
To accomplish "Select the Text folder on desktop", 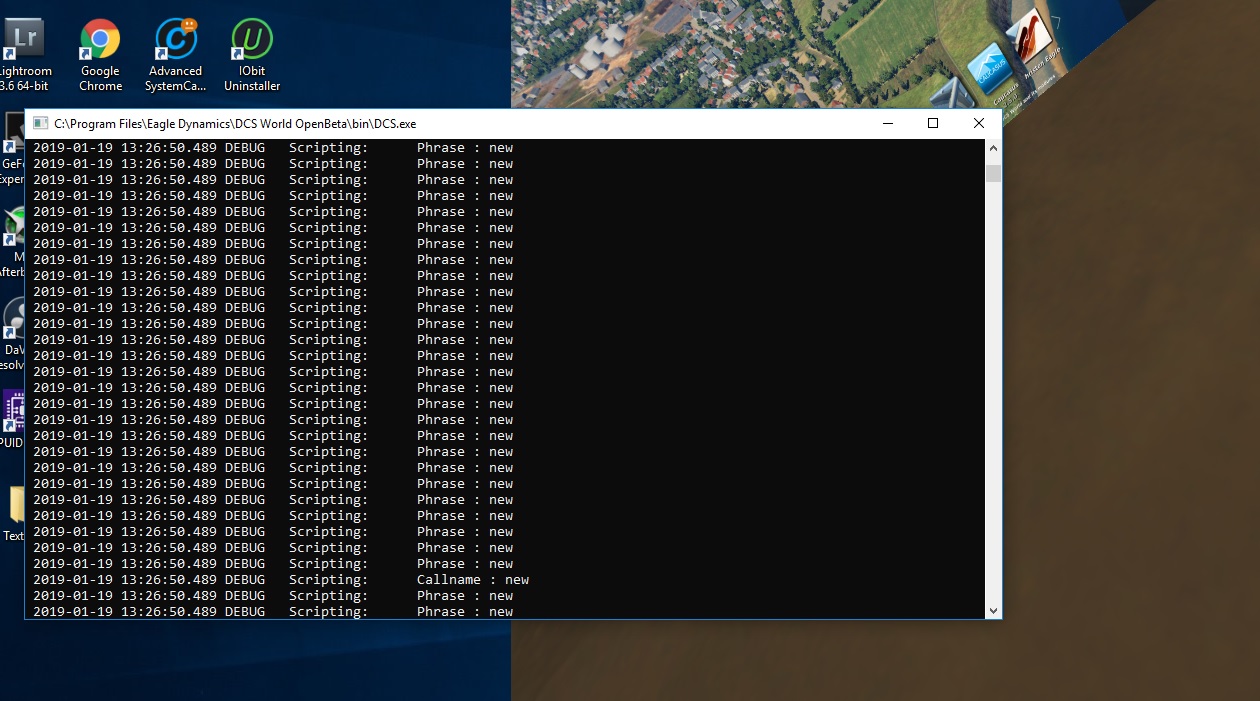I will (x=12, y=513).
